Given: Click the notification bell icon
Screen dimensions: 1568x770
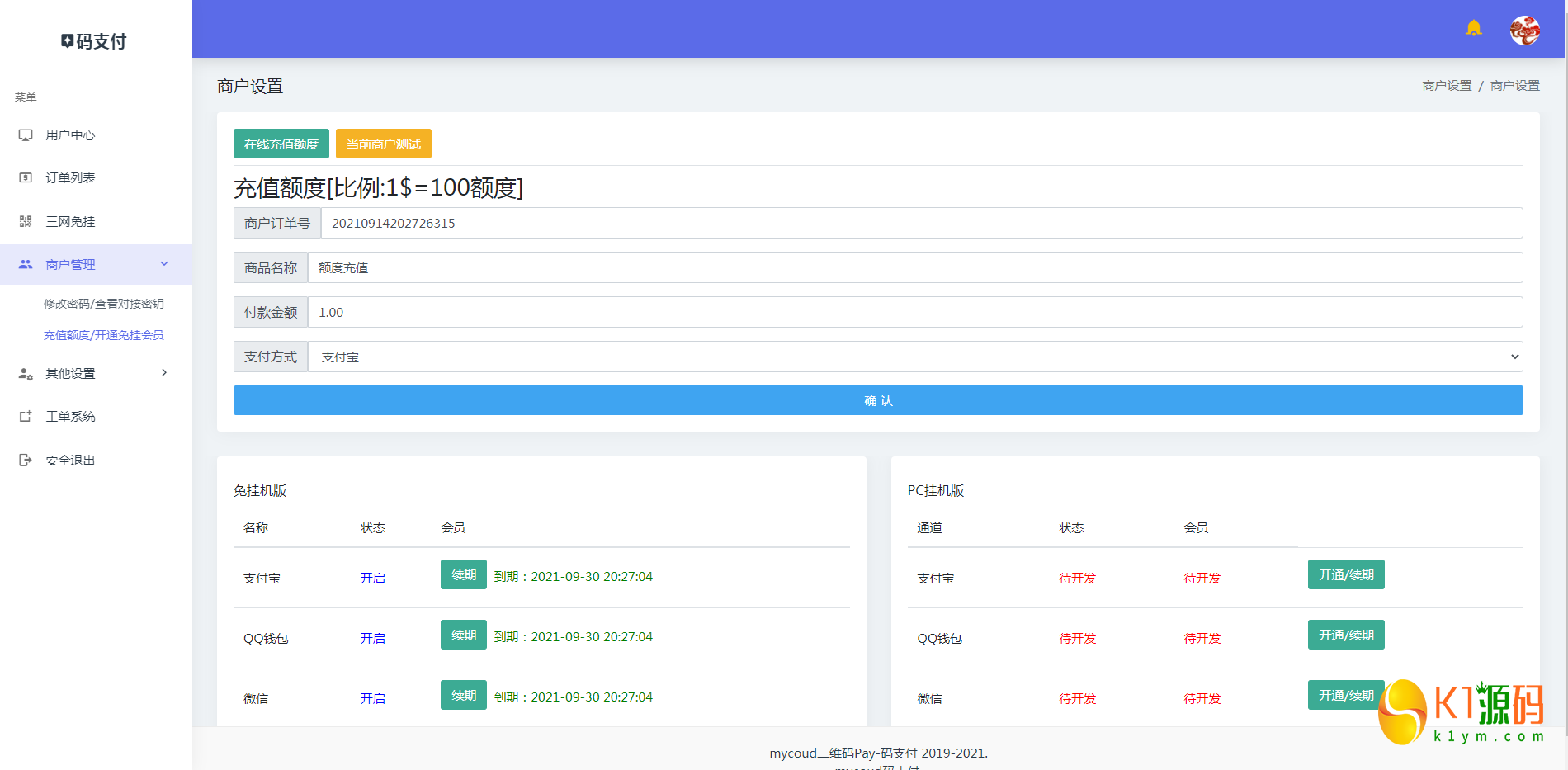Looking at the screenshot, I should click(1473, 29).
